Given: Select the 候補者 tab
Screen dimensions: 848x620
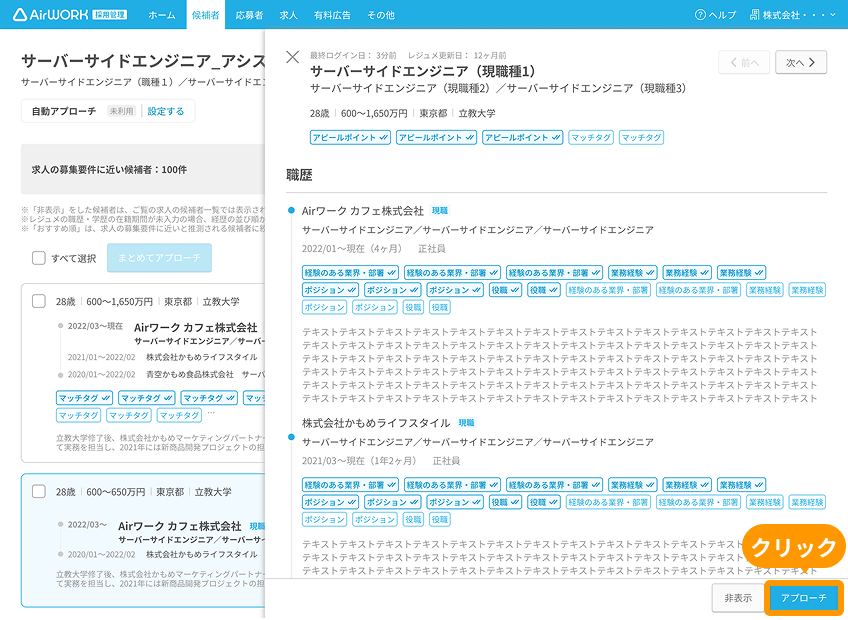Looking at the screenshot, I should [x=206, y=15].
